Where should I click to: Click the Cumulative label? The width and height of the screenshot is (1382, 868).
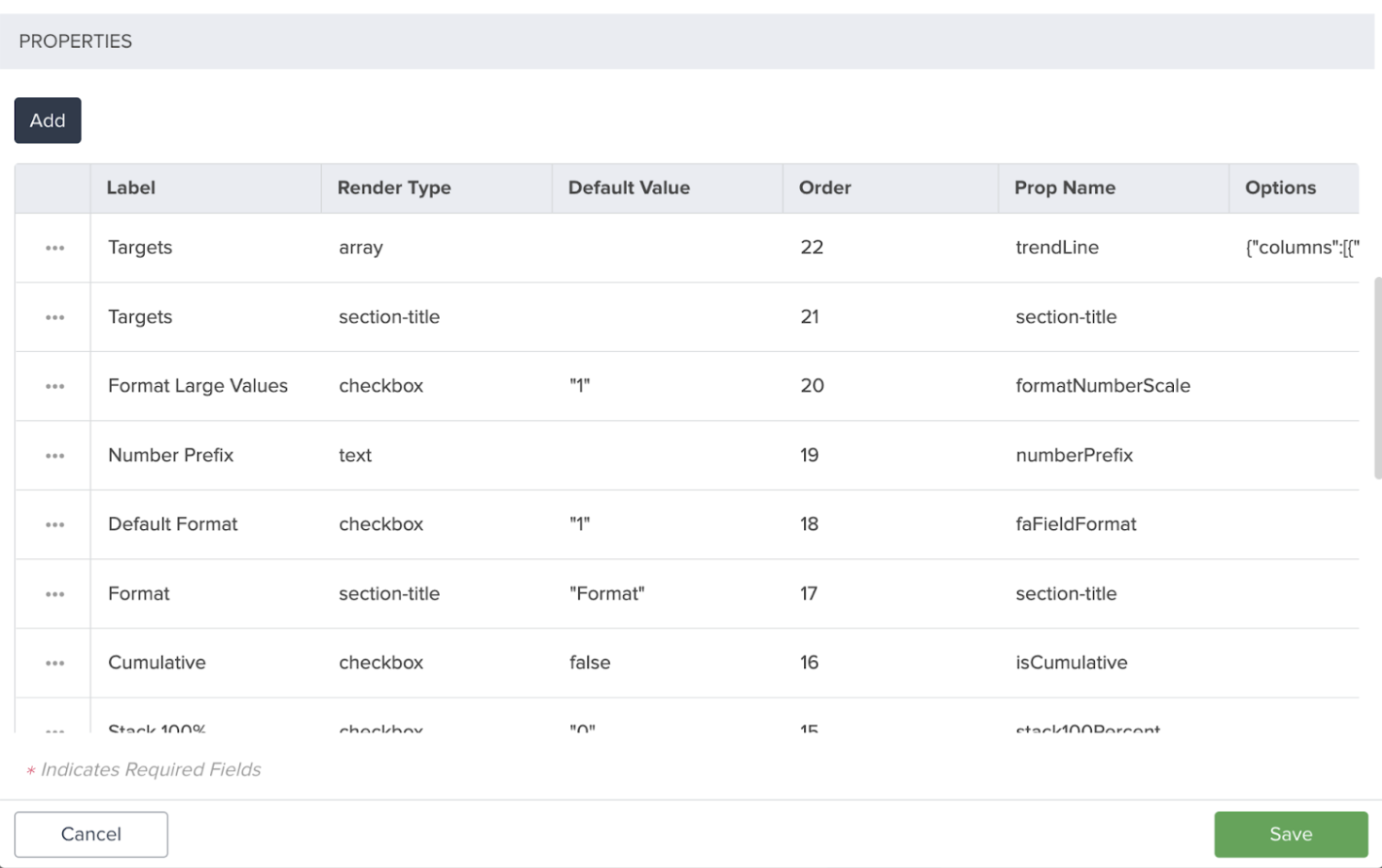(x=156, y=663)
